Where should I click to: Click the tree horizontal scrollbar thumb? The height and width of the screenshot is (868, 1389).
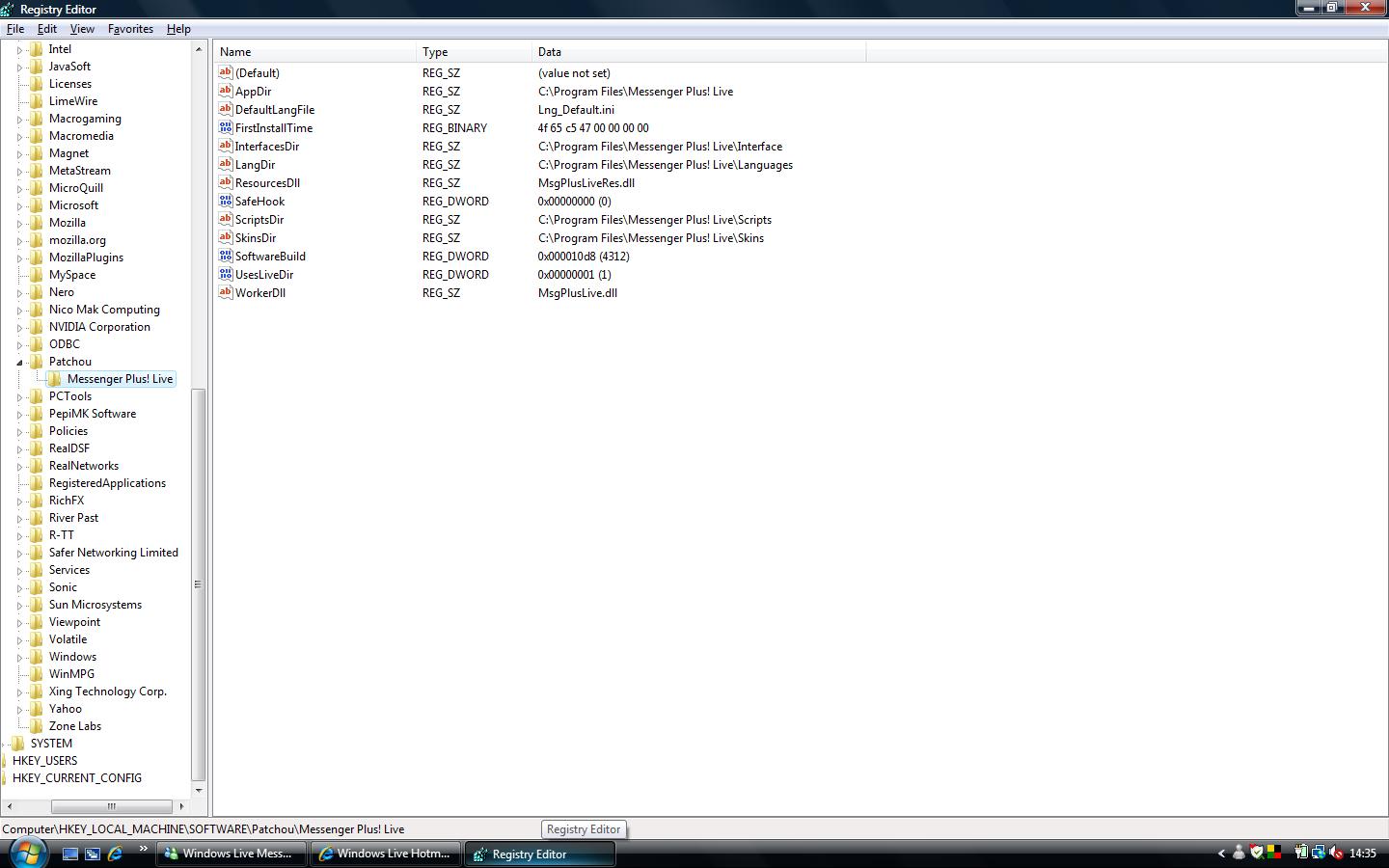(x=111, y=806)
